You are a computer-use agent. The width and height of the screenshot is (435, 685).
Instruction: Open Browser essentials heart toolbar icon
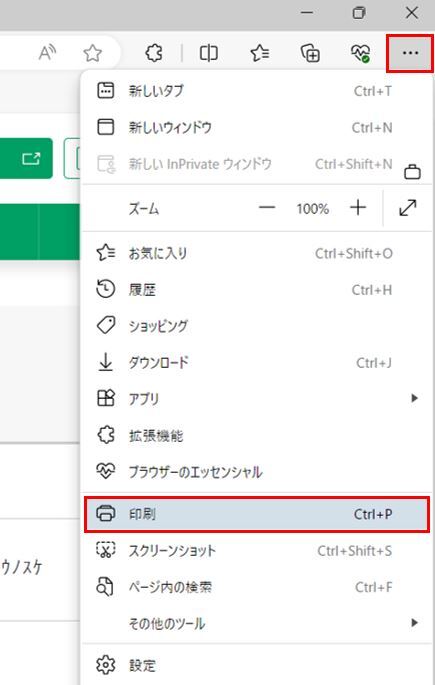[361, 53]
